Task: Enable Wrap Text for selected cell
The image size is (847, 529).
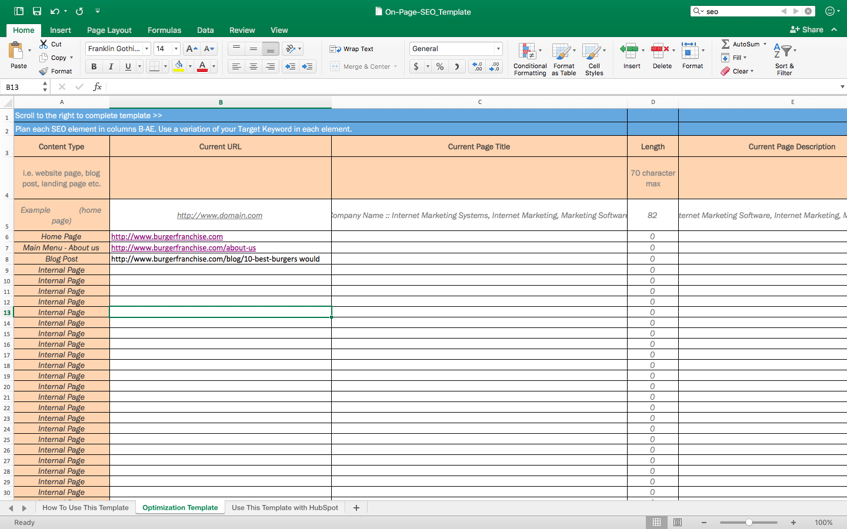Action: [351, 48]
